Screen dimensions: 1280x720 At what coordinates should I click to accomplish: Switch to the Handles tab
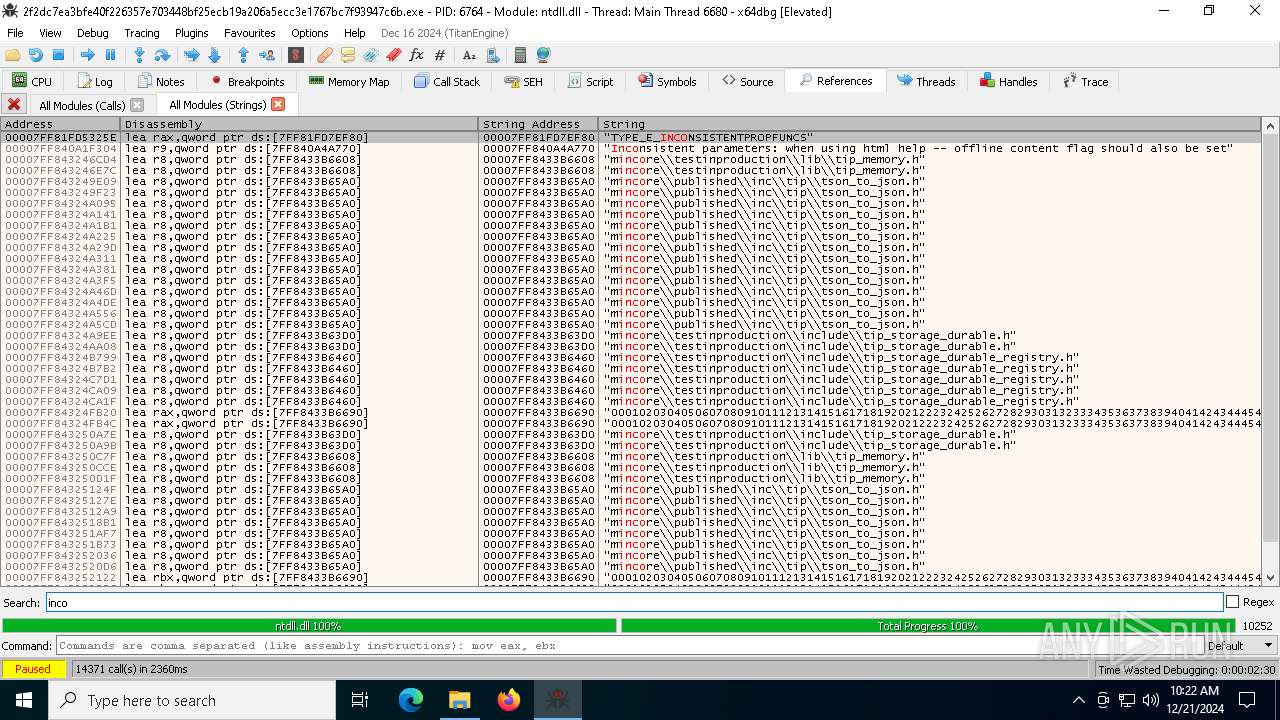pyautogui.click(x=1009, y=81)
